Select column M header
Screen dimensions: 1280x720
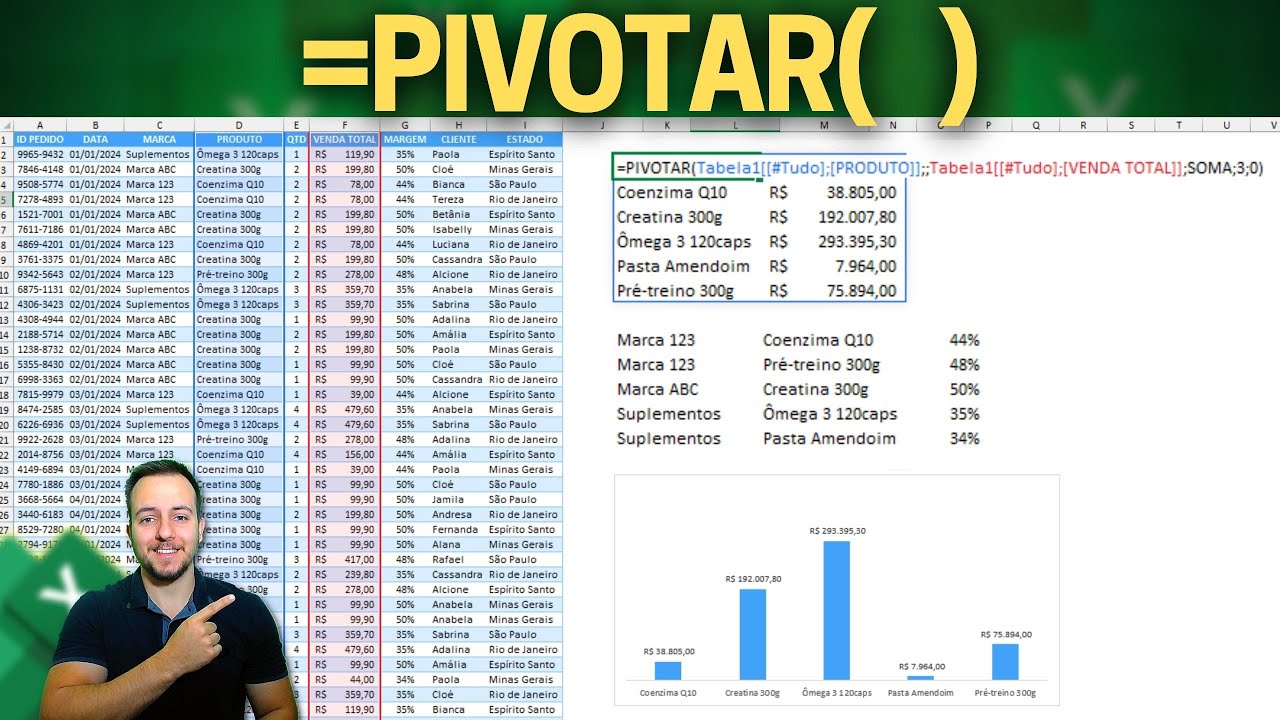[x=823, y=125]
